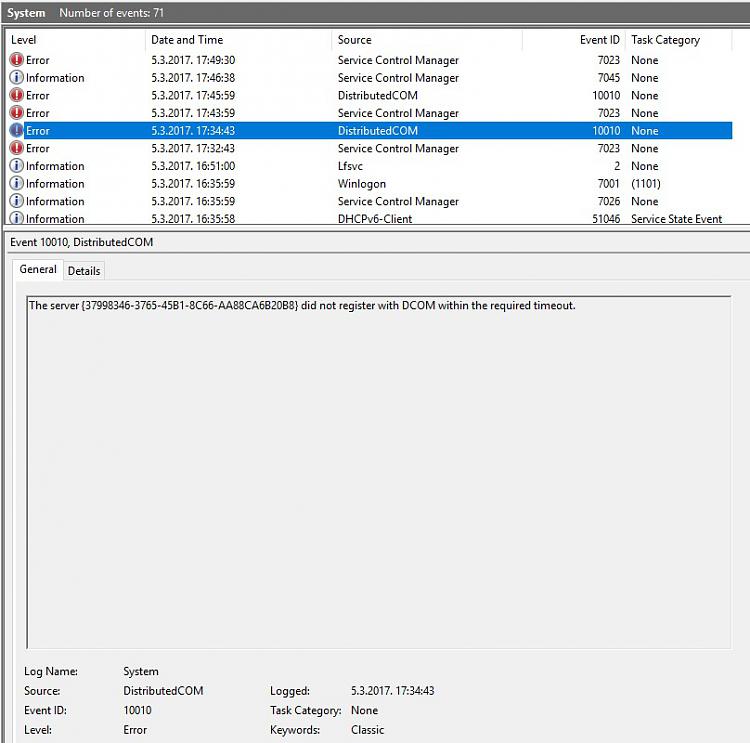Click error icon for 17:32:43 event

tap(16, 148)
